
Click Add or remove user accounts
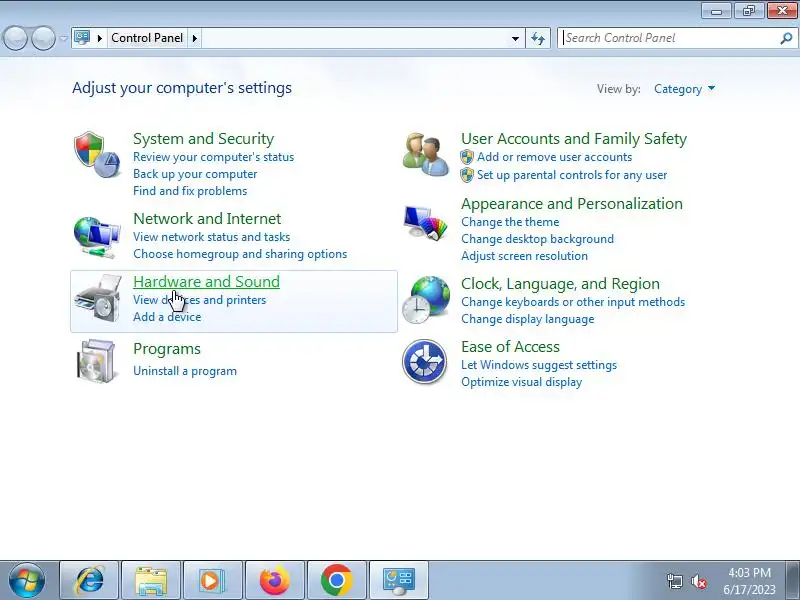click(x=554, y=157)
